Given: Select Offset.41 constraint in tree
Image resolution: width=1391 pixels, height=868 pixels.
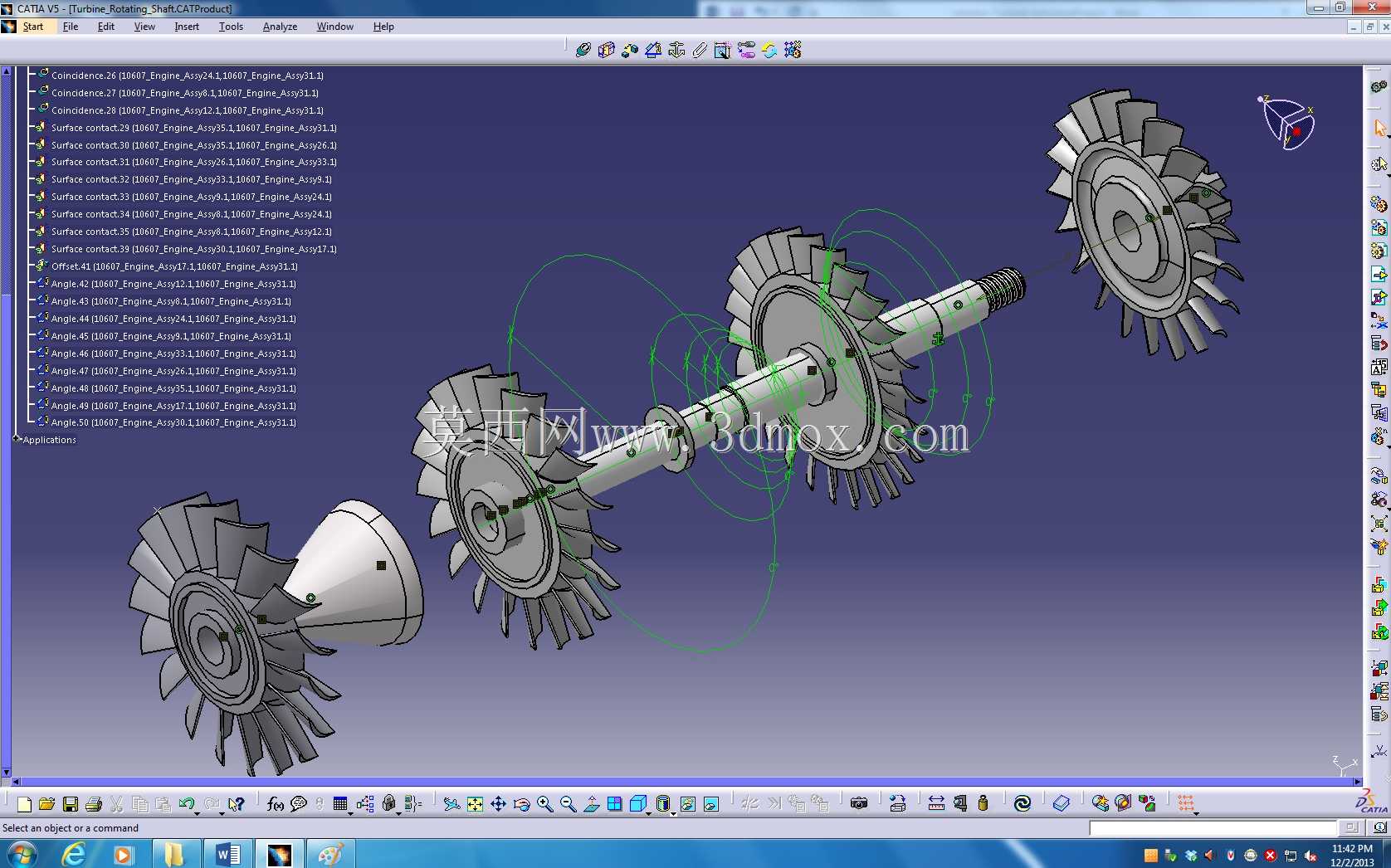Looking at the screenshot, I should tap(174, 266).
